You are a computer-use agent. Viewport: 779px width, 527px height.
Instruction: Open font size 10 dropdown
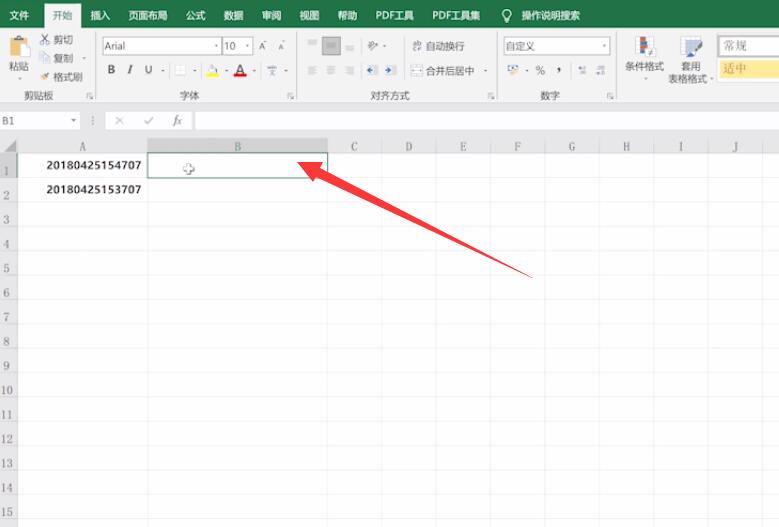[x=247, y=46]
